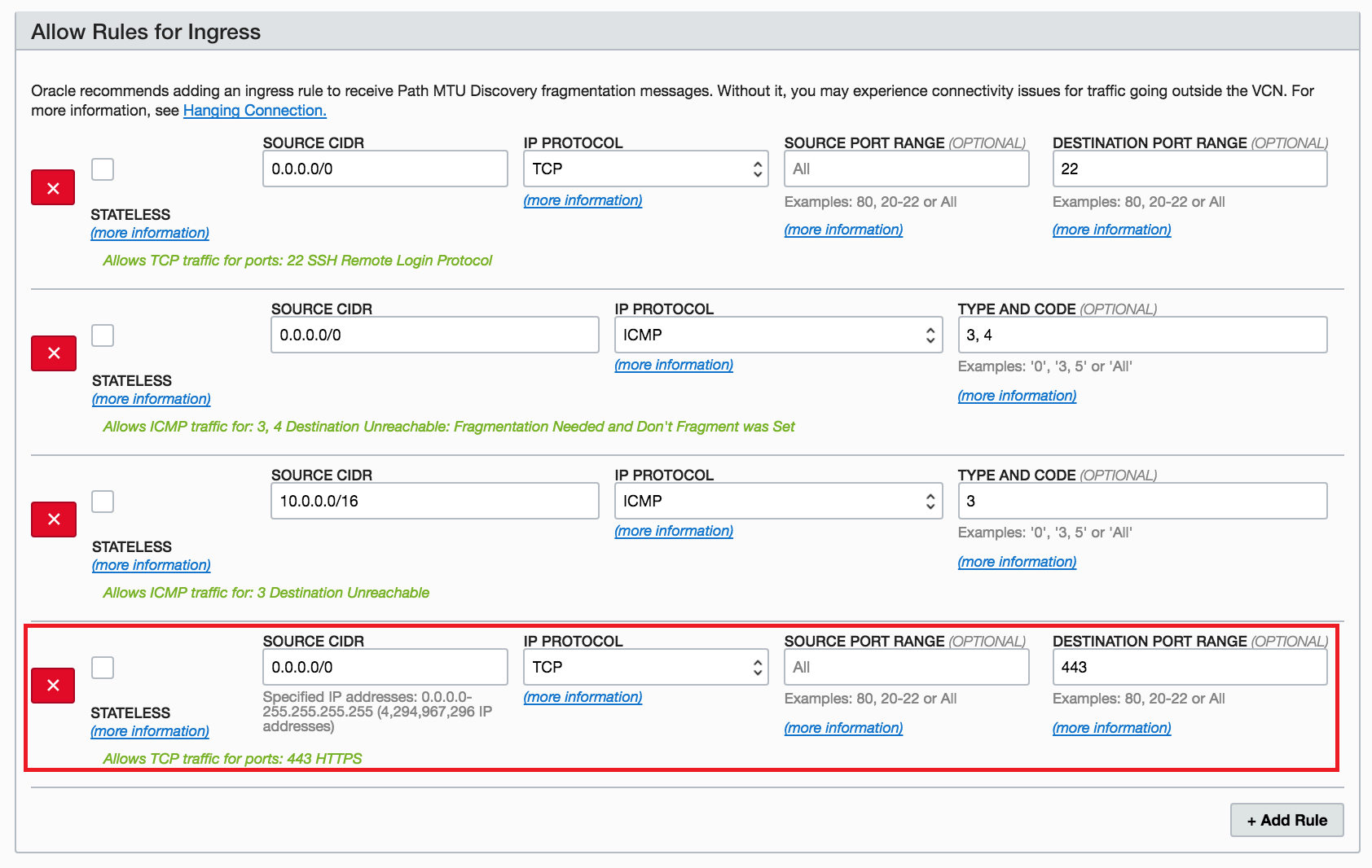Image resolution: width=1372 pixels, height=868 pixels.
Task: Remove the highlighted HTTPS port 443 rule
Action: [x=52, y=686]
